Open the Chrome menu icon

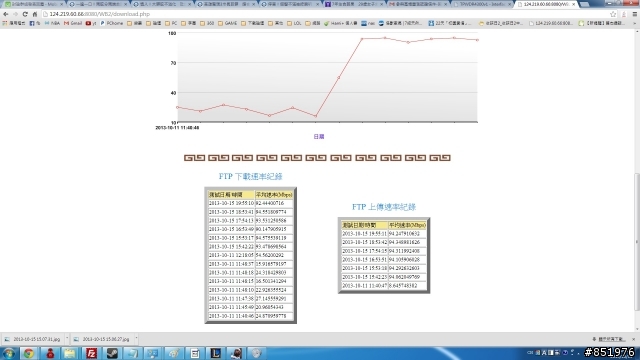pyautogui.click(x=634, y=14)
